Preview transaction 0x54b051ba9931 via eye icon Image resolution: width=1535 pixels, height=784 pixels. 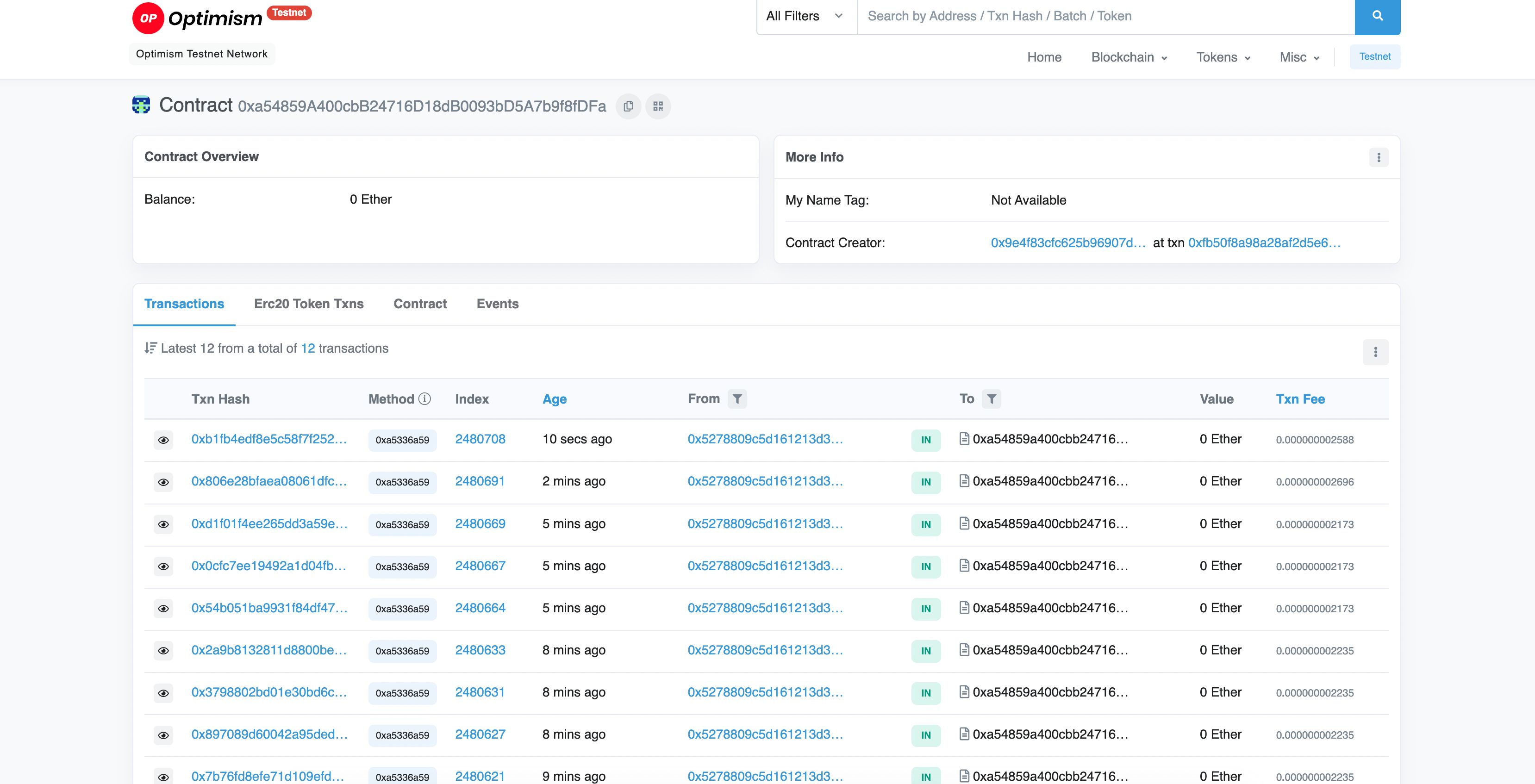coord(163,609)
